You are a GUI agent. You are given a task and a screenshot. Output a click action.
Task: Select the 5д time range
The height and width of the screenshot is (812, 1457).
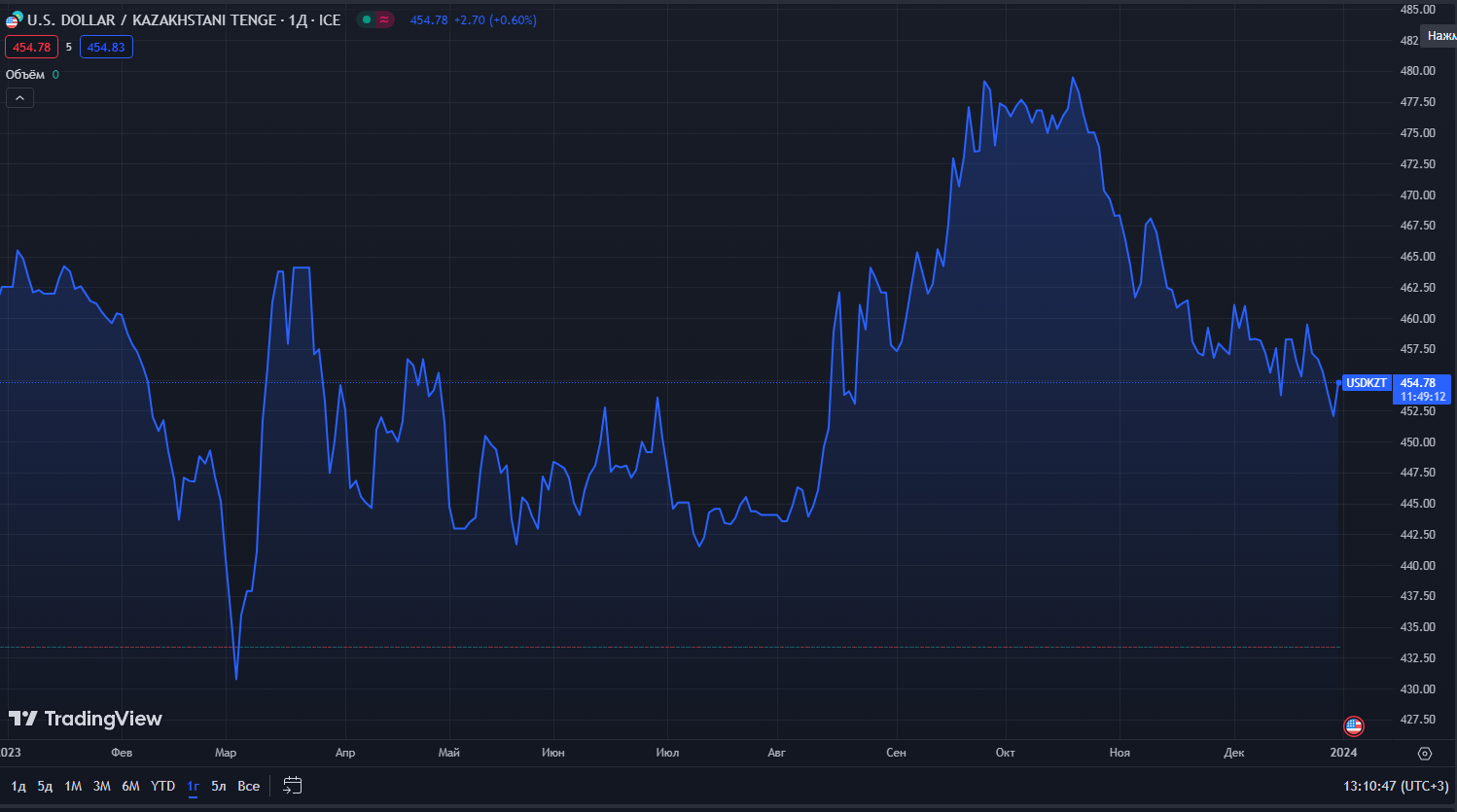point(45,786)
